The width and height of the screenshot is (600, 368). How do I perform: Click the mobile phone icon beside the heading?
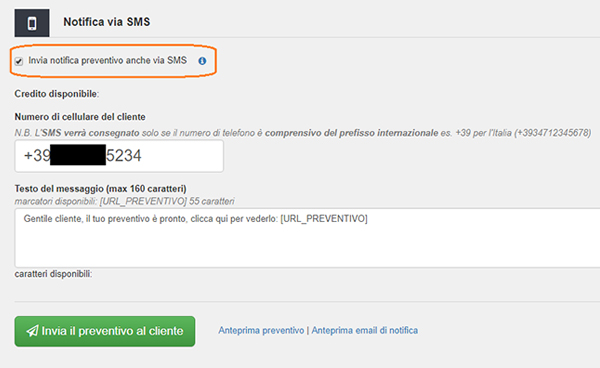pos(32,23)
